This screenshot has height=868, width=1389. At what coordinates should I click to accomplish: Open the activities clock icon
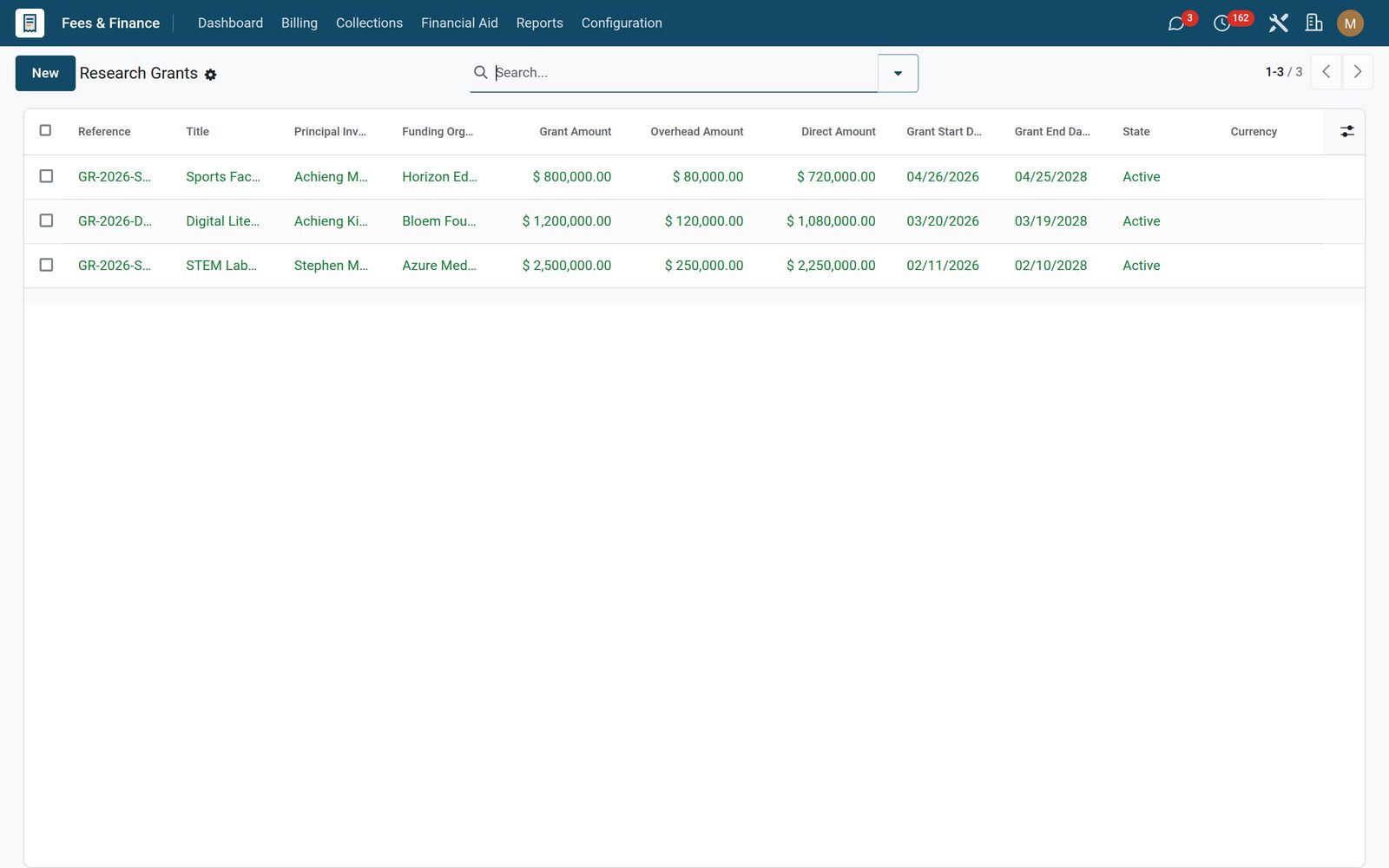pyautogui.click(x=1221, y=23)
